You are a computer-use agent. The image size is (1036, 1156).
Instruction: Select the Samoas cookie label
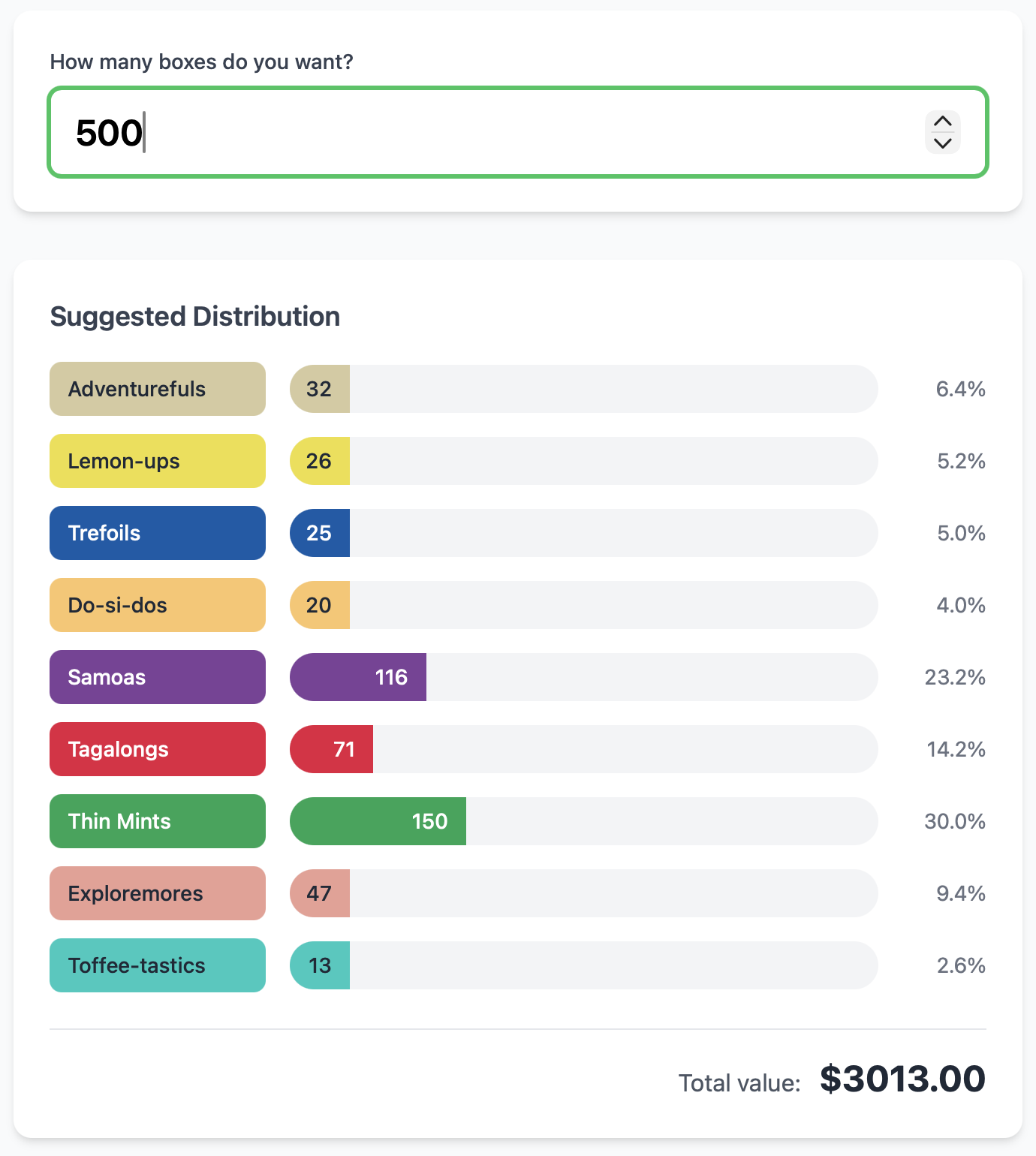tap(158, 677)
